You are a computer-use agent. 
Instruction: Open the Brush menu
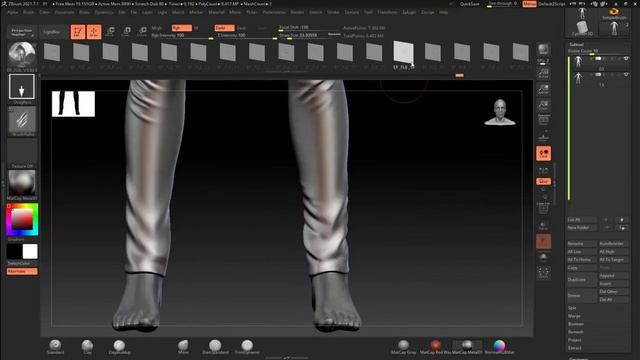[x=29, y=12]
